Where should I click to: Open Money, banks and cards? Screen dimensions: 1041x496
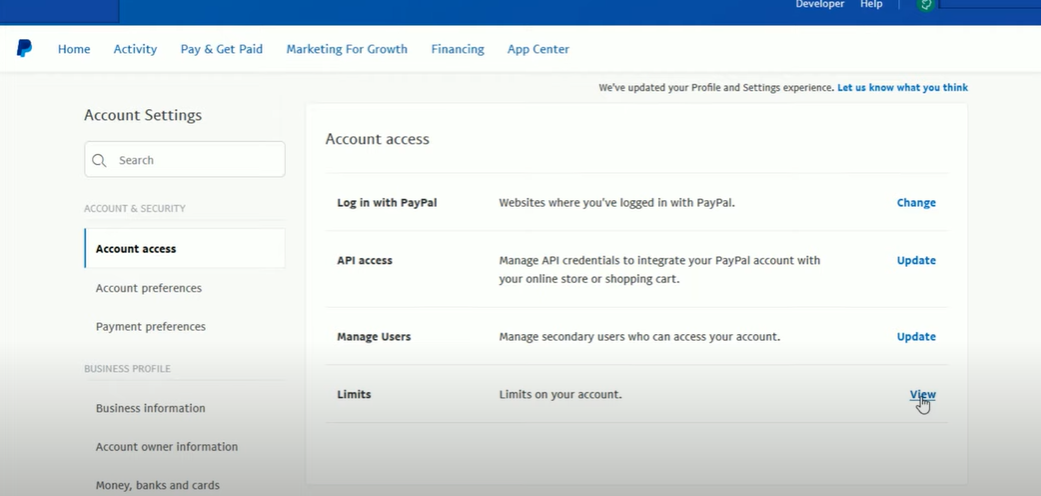tap(157, 485)
